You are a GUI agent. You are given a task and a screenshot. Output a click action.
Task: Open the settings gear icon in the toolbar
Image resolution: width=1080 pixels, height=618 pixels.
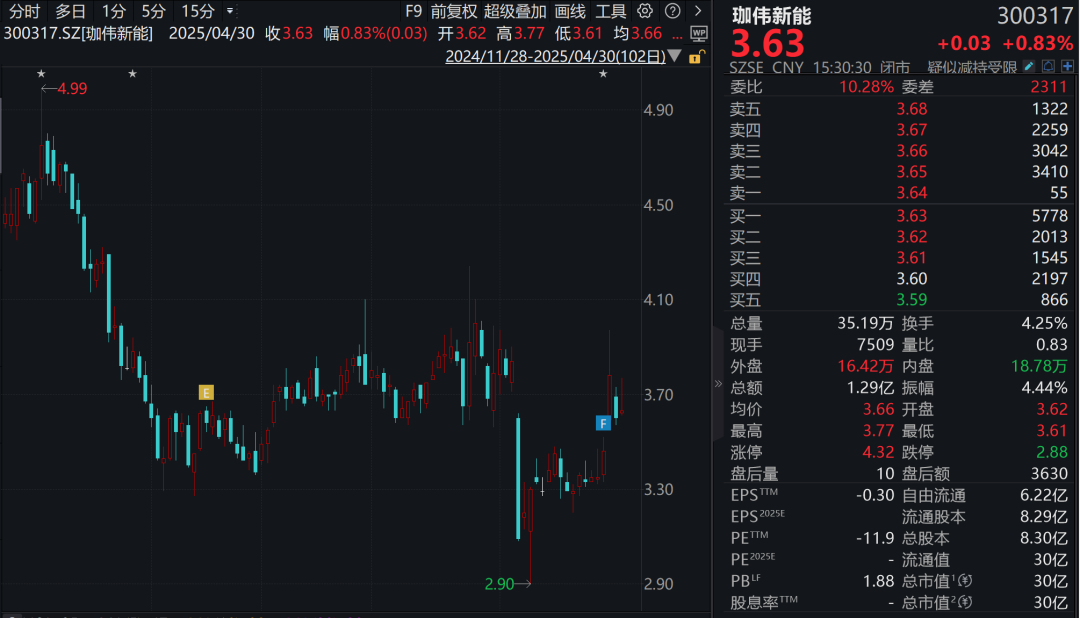[x=645, y=11]
